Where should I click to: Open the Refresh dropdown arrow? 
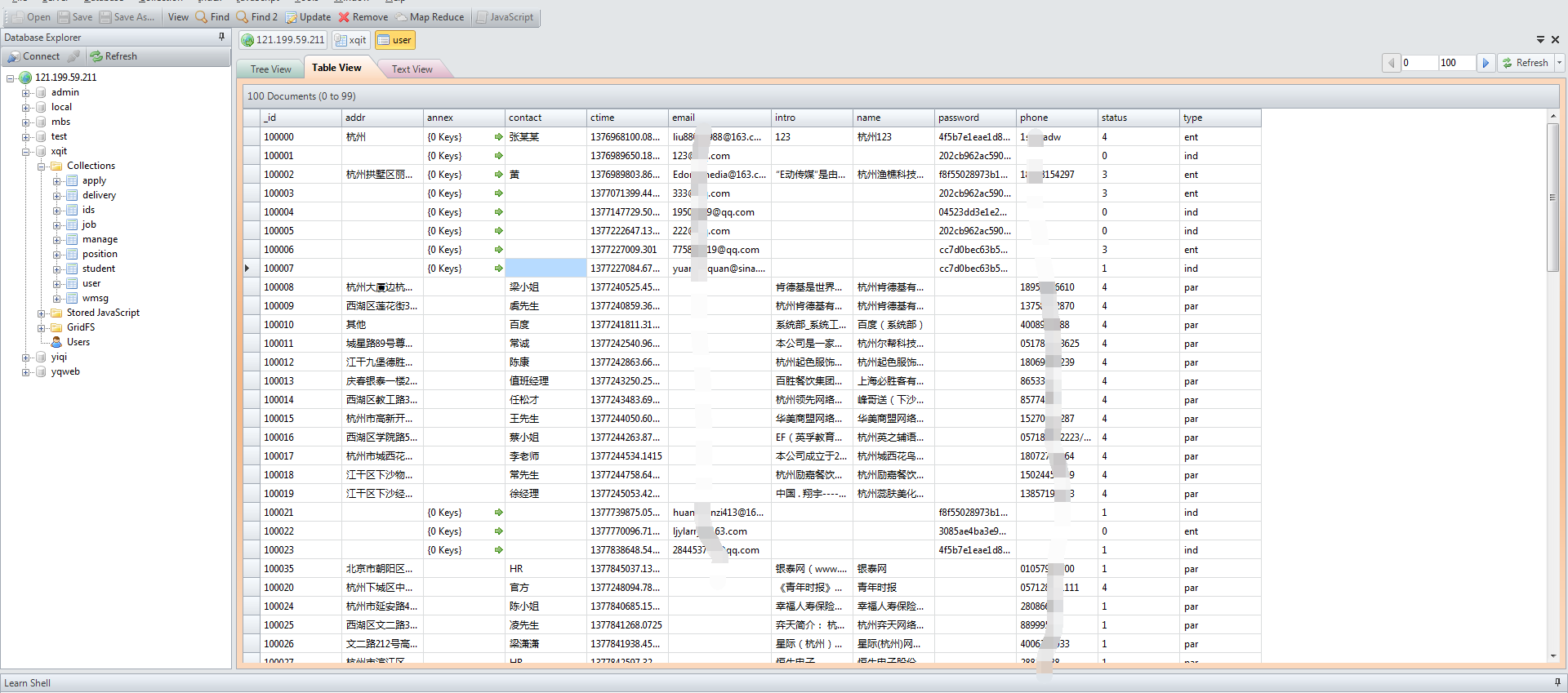point(1559,63)
